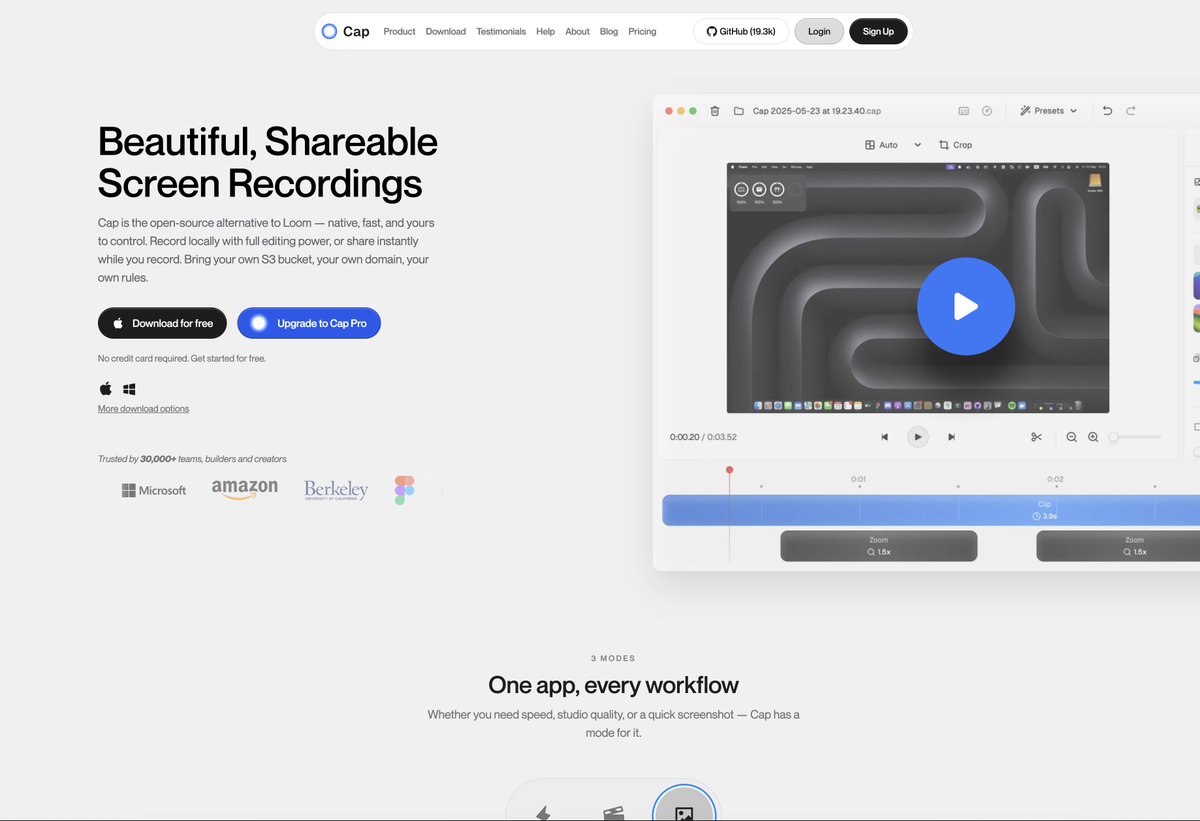
Task: Open the Presets dropdown
Action: [x=1048, y=111]
